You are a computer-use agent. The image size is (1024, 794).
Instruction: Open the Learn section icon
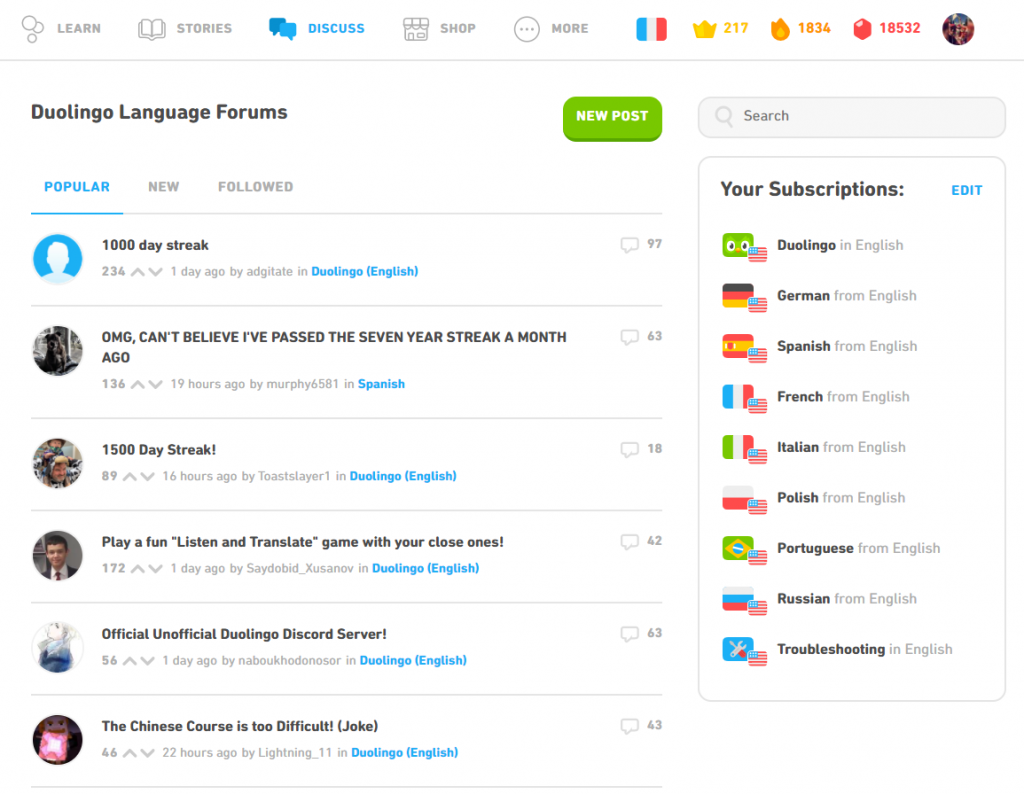click(32, 29)
